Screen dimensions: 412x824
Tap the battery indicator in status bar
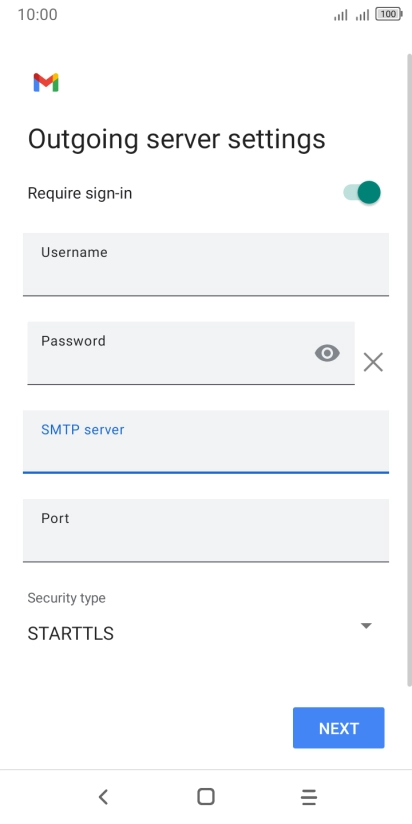coord(389,15)
